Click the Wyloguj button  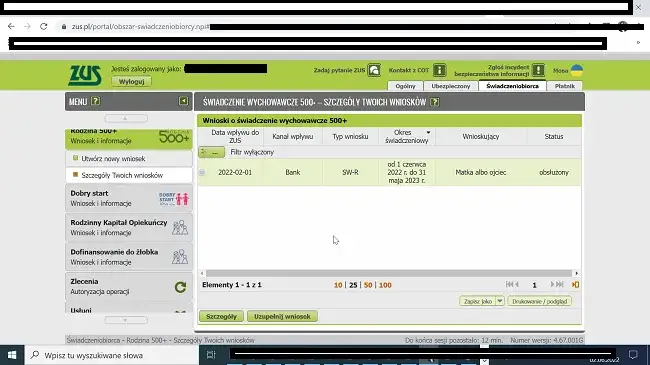131,82
